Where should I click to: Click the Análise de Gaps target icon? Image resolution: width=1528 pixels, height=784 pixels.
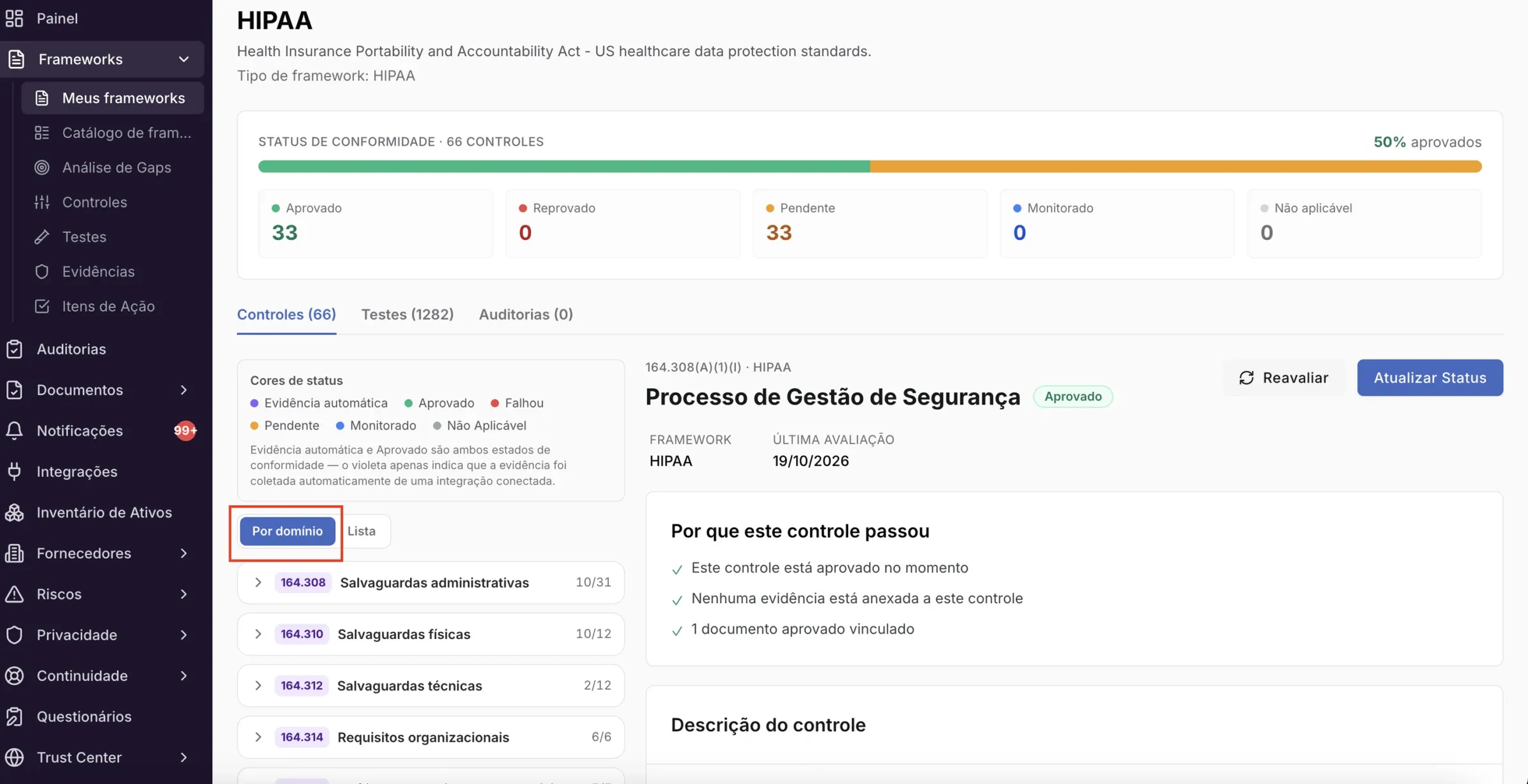tap(42, 167)
